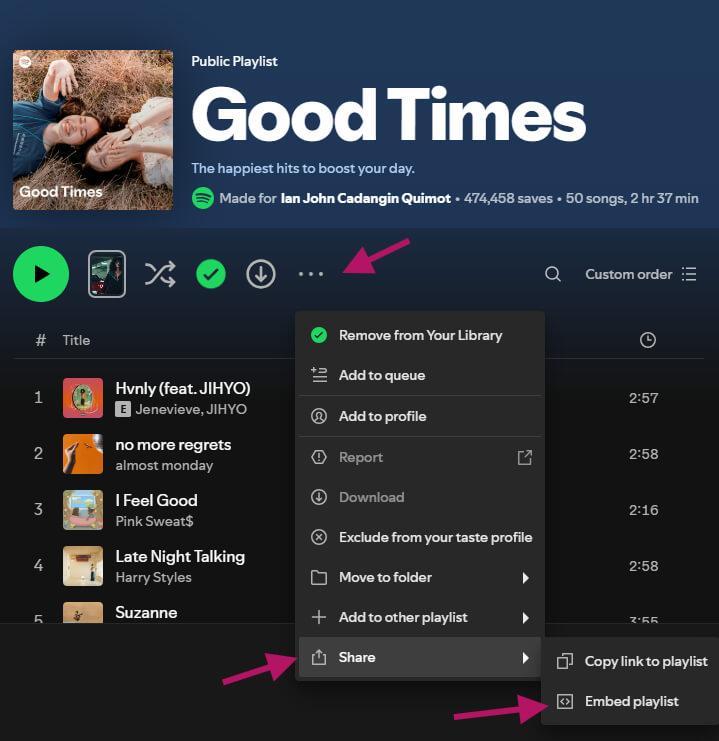Click Share row submenu arrow
The image size is (719, 741).
(526, 657)
